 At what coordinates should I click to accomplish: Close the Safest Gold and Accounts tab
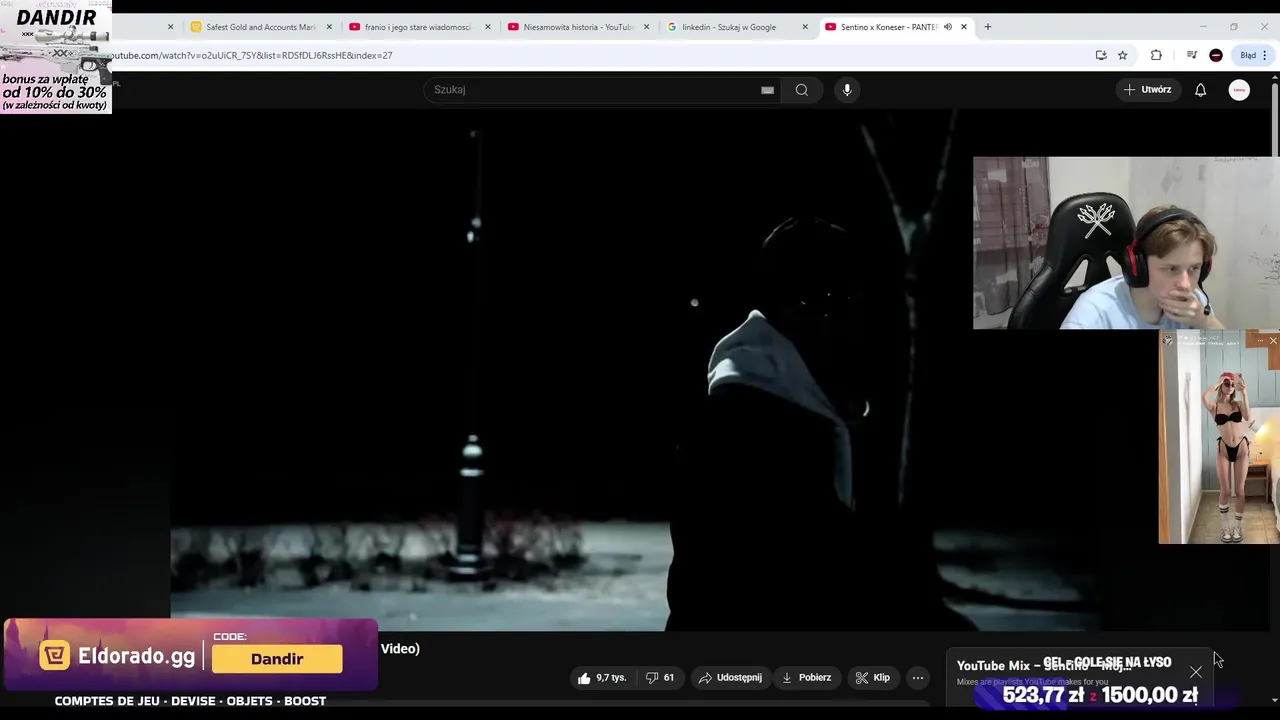coord(329,27)
